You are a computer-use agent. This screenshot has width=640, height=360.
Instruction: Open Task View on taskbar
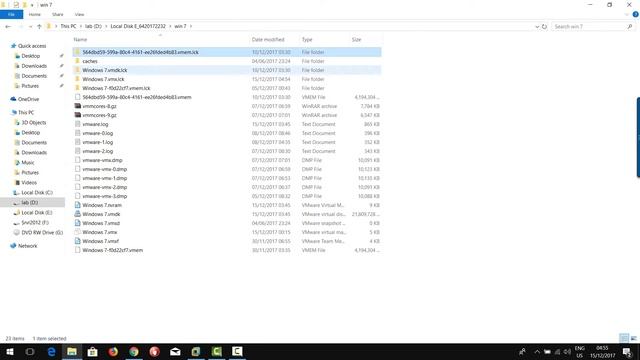click(30, 351)
